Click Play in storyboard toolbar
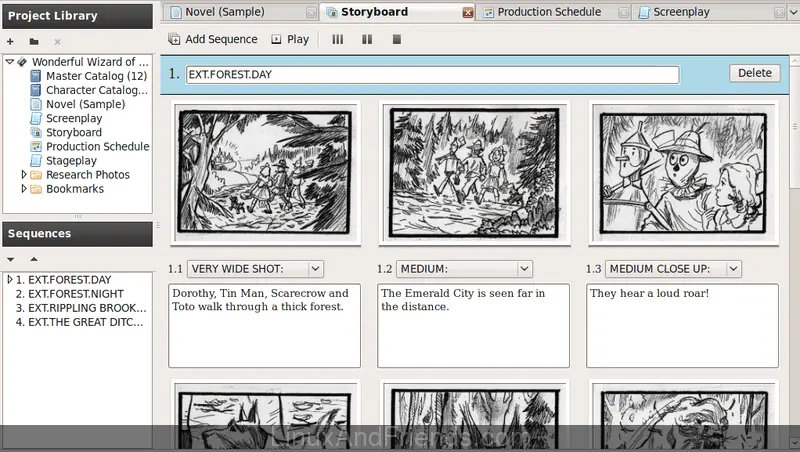 (x=290, y=39)
